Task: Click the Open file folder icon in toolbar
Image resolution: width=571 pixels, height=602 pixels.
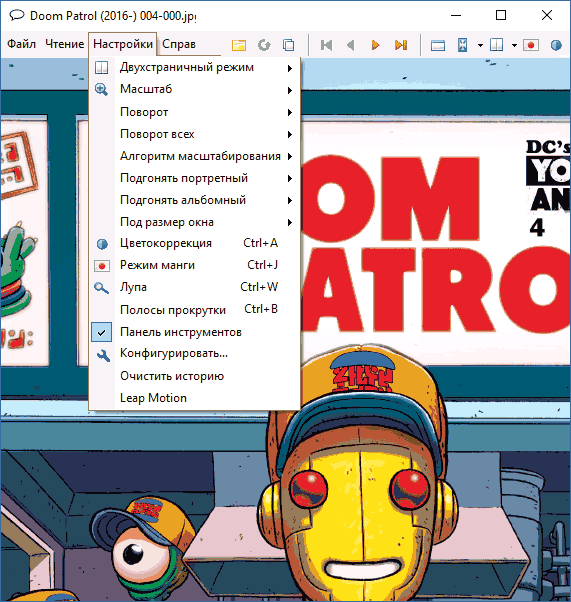Action: pyautogui.click(x=239, y=45)
